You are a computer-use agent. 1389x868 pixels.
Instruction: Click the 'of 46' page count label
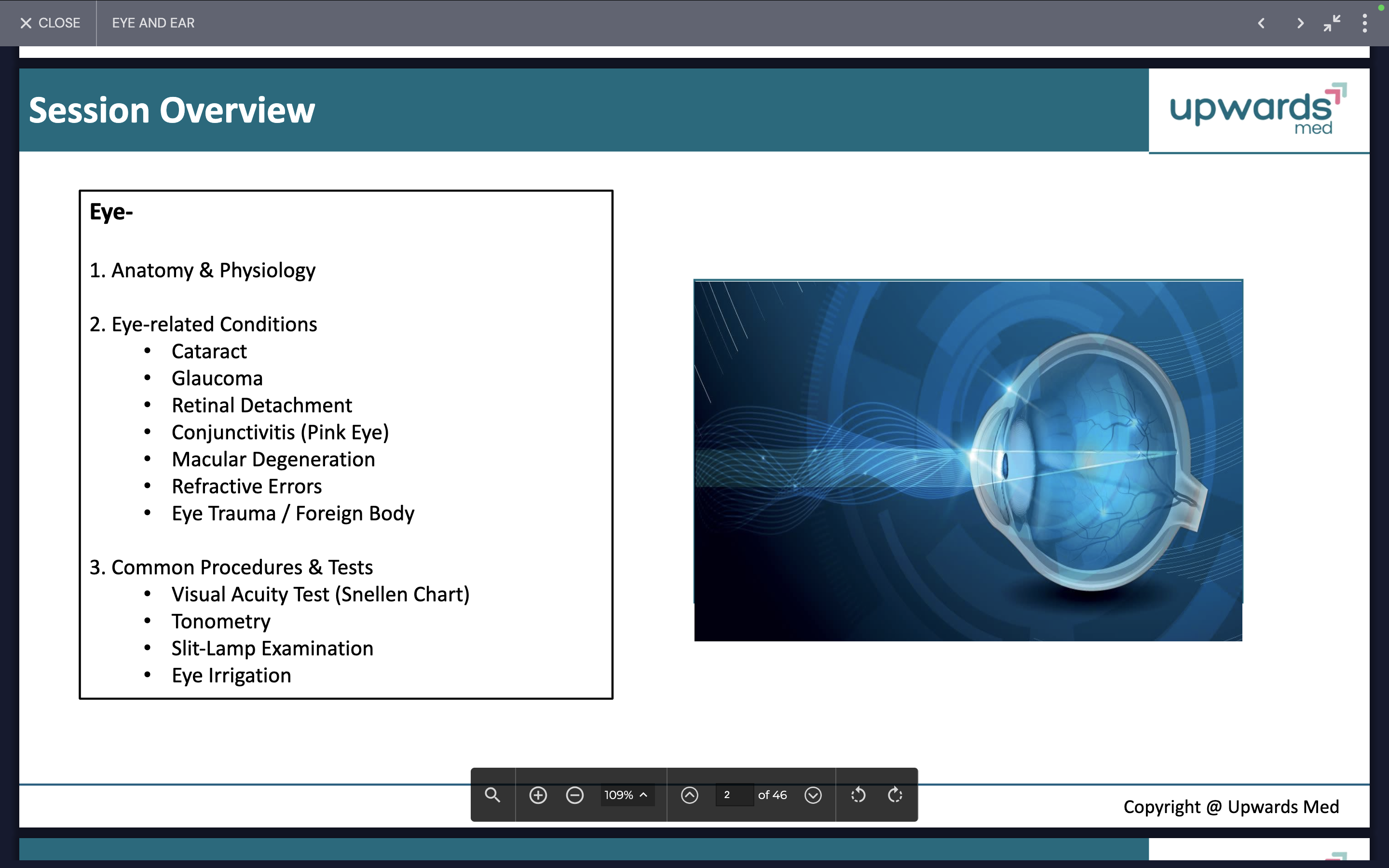772,795
